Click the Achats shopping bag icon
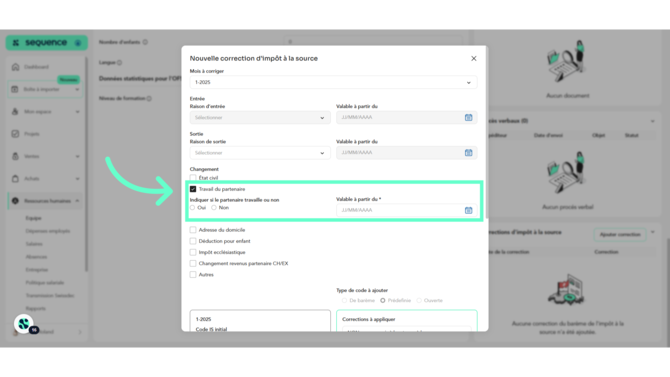 click(x=15, y=179)
